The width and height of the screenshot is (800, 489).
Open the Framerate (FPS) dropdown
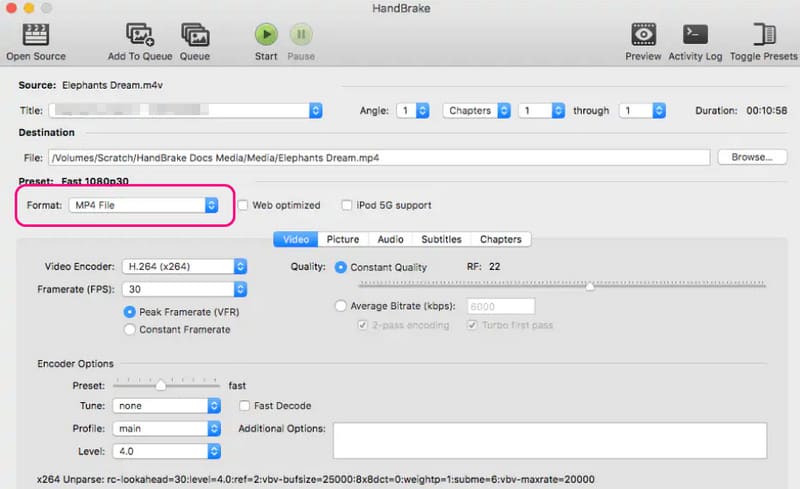point(184,289)
